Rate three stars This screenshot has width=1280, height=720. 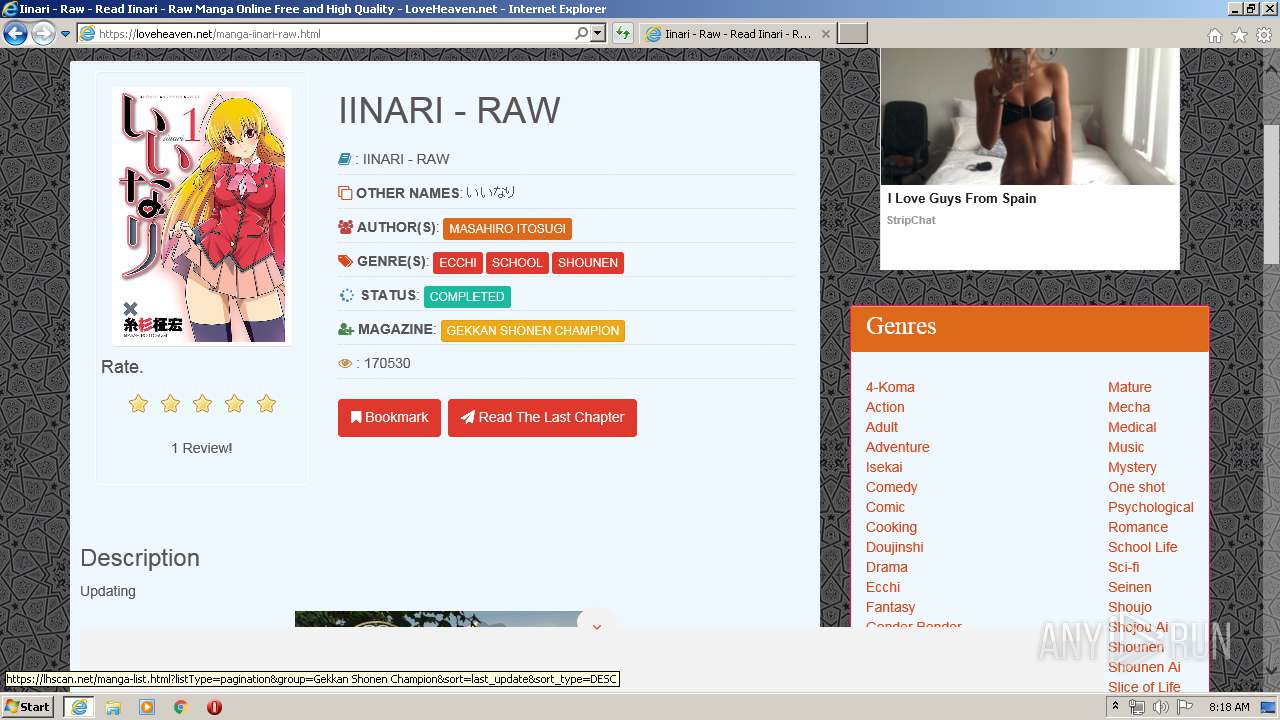click(202, 403)
